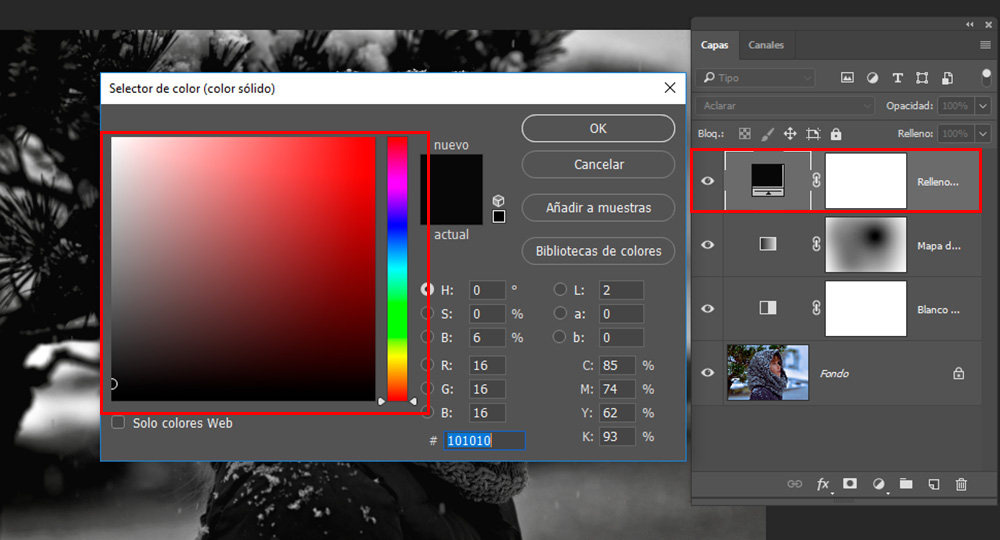This screenshot has height=540, width=1000.
Task: Pick a color in the saturation-brightness field
Action: click(x=243, y=269)
